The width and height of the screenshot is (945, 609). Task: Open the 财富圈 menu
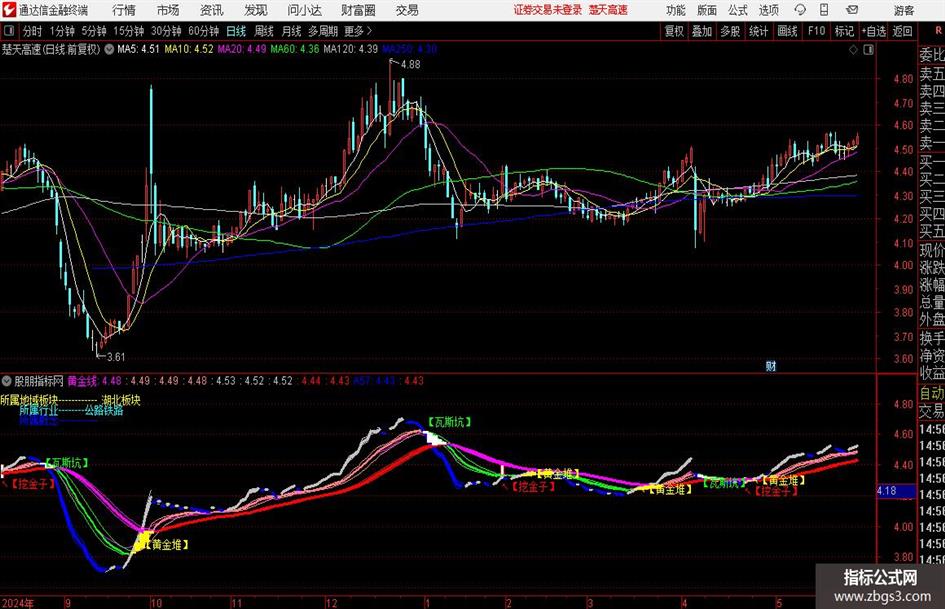[x=358, y=10]
